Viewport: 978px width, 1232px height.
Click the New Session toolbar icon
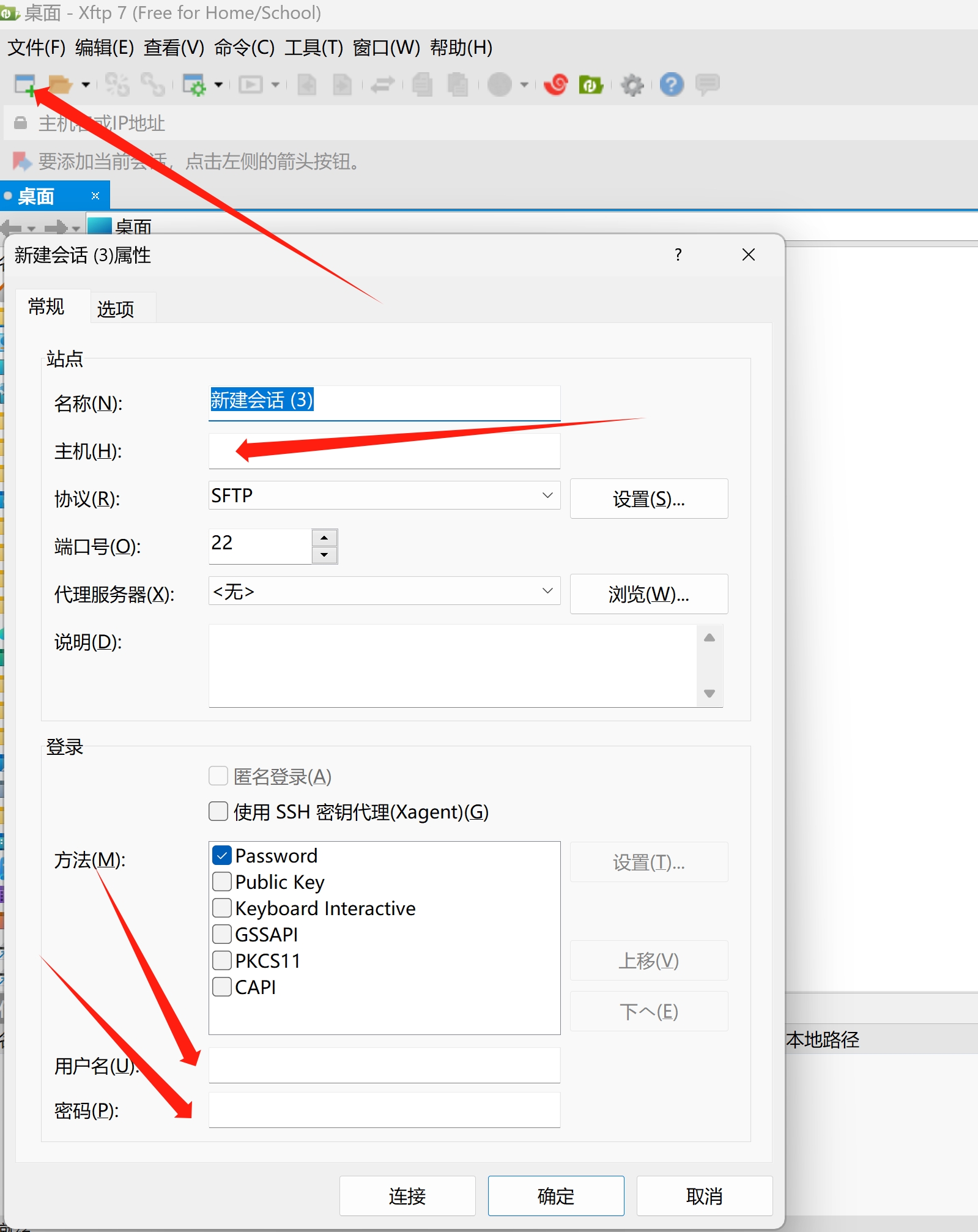coord(25,84)
